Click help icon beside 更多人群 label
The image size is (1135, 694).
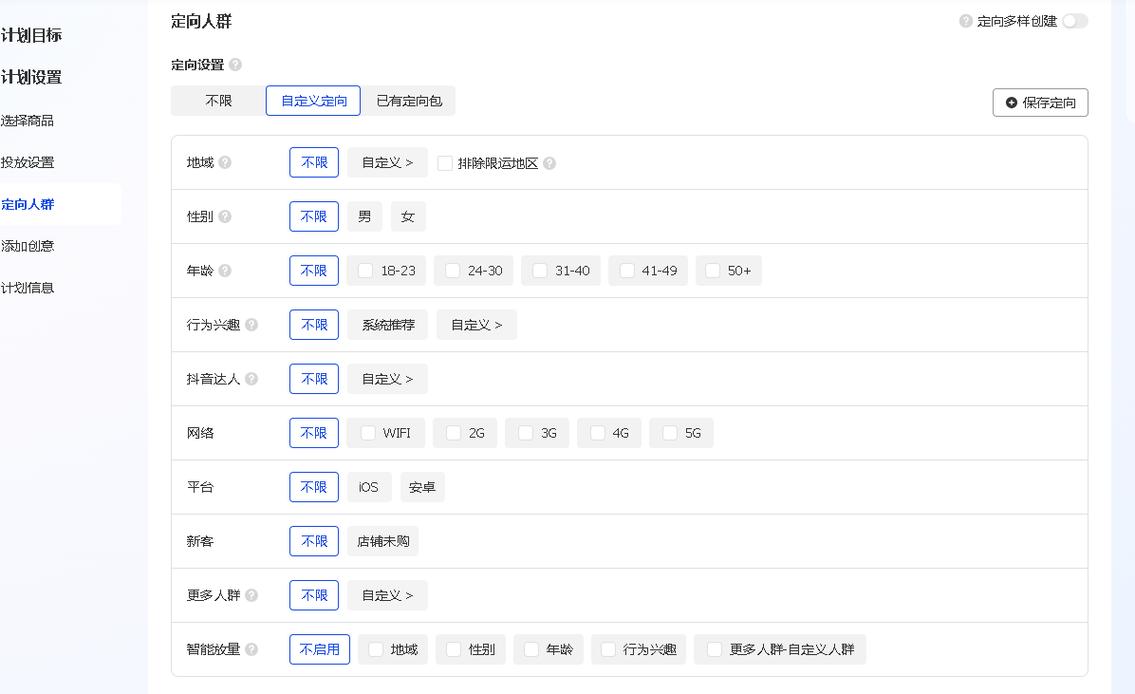[251, 595]
